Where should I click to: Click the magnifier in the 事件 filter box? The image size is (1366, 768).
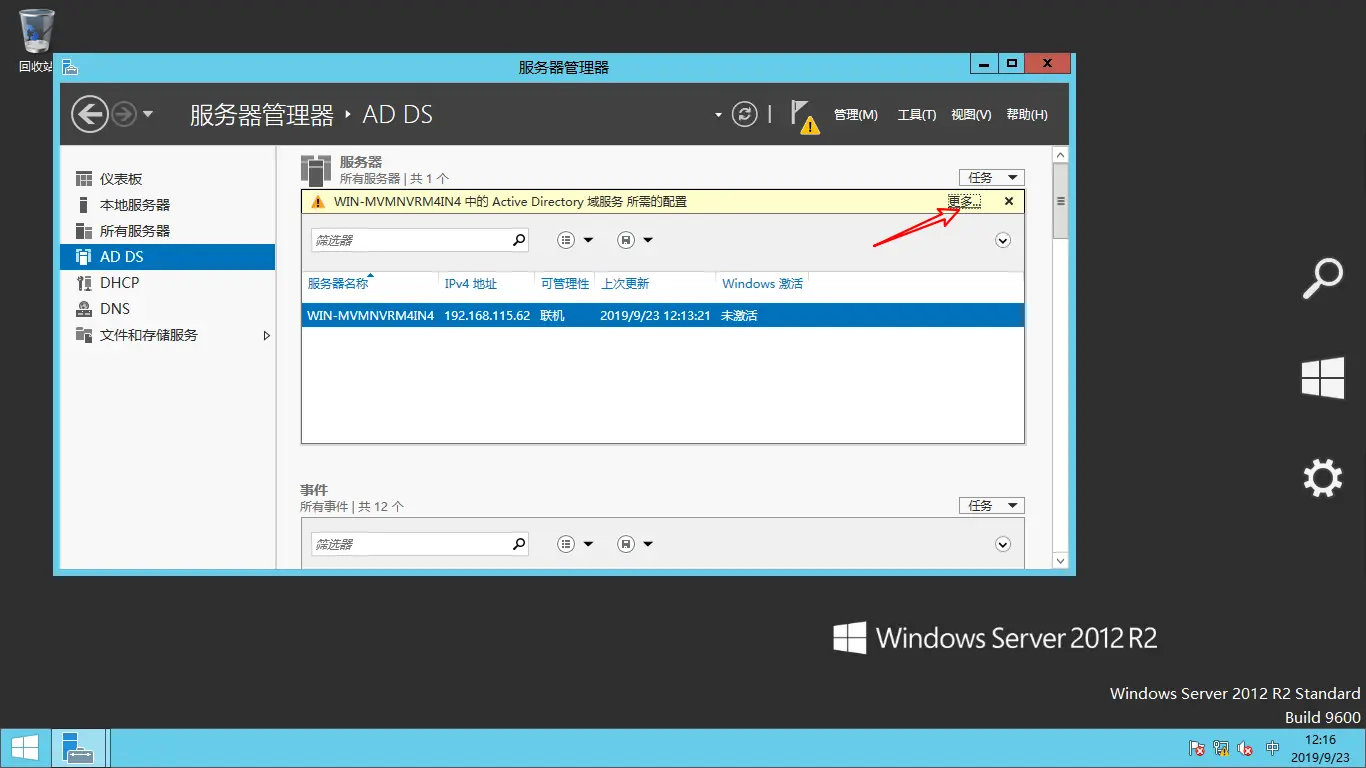(519, 544)
